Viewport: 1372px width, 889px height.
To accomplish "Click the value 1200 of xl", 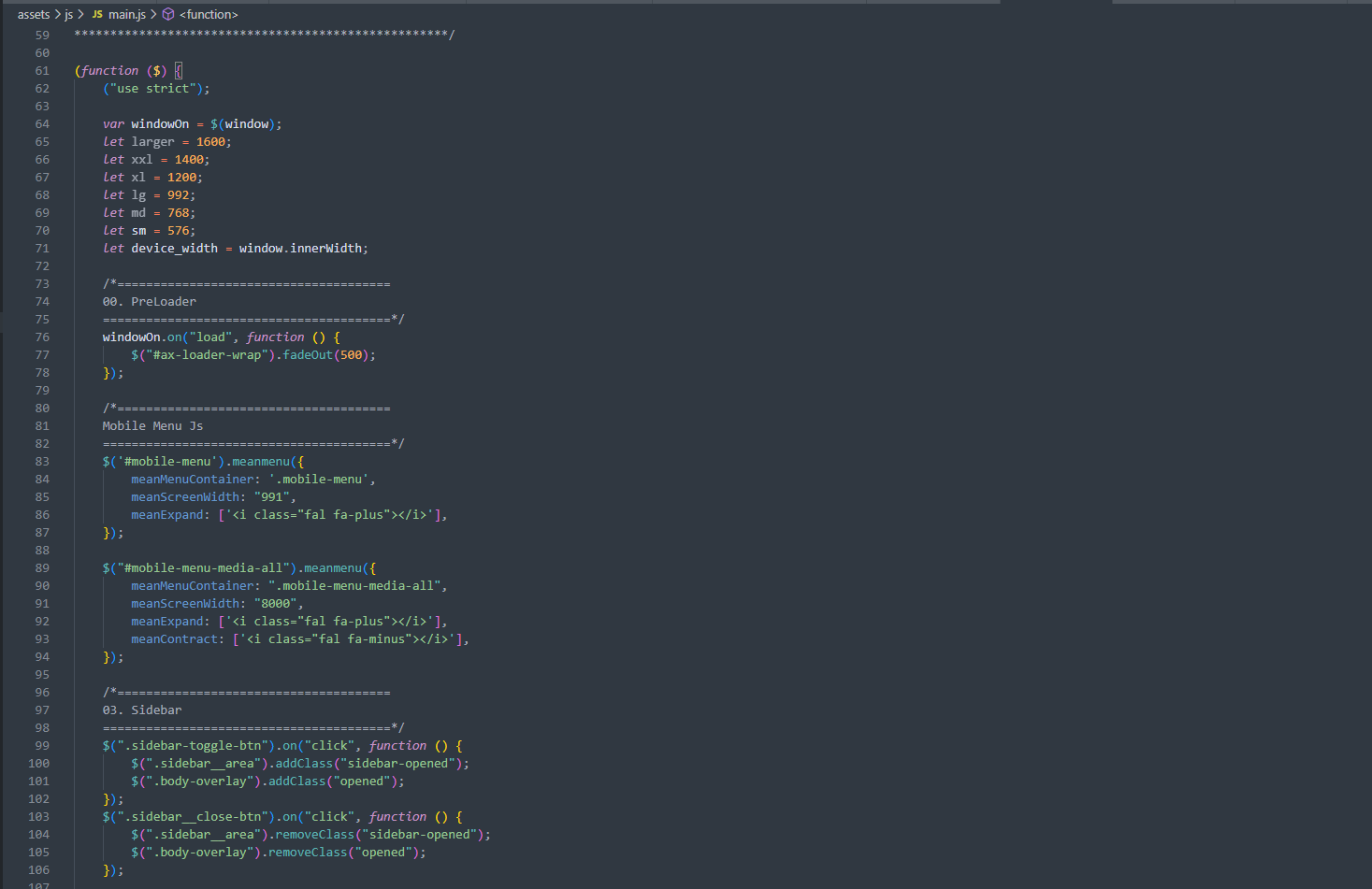I will pos(181,178).
